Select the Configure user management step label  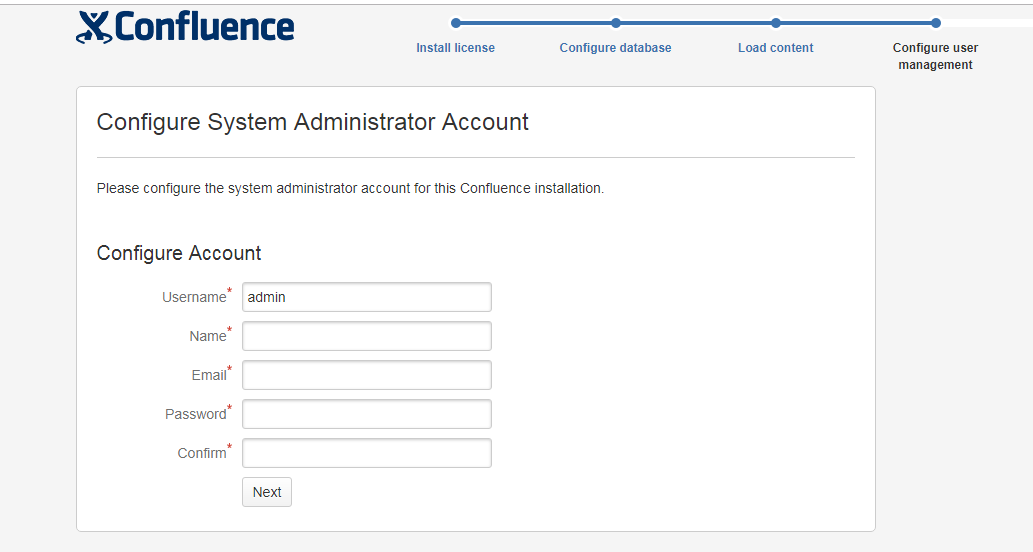[x=935, y=56]
